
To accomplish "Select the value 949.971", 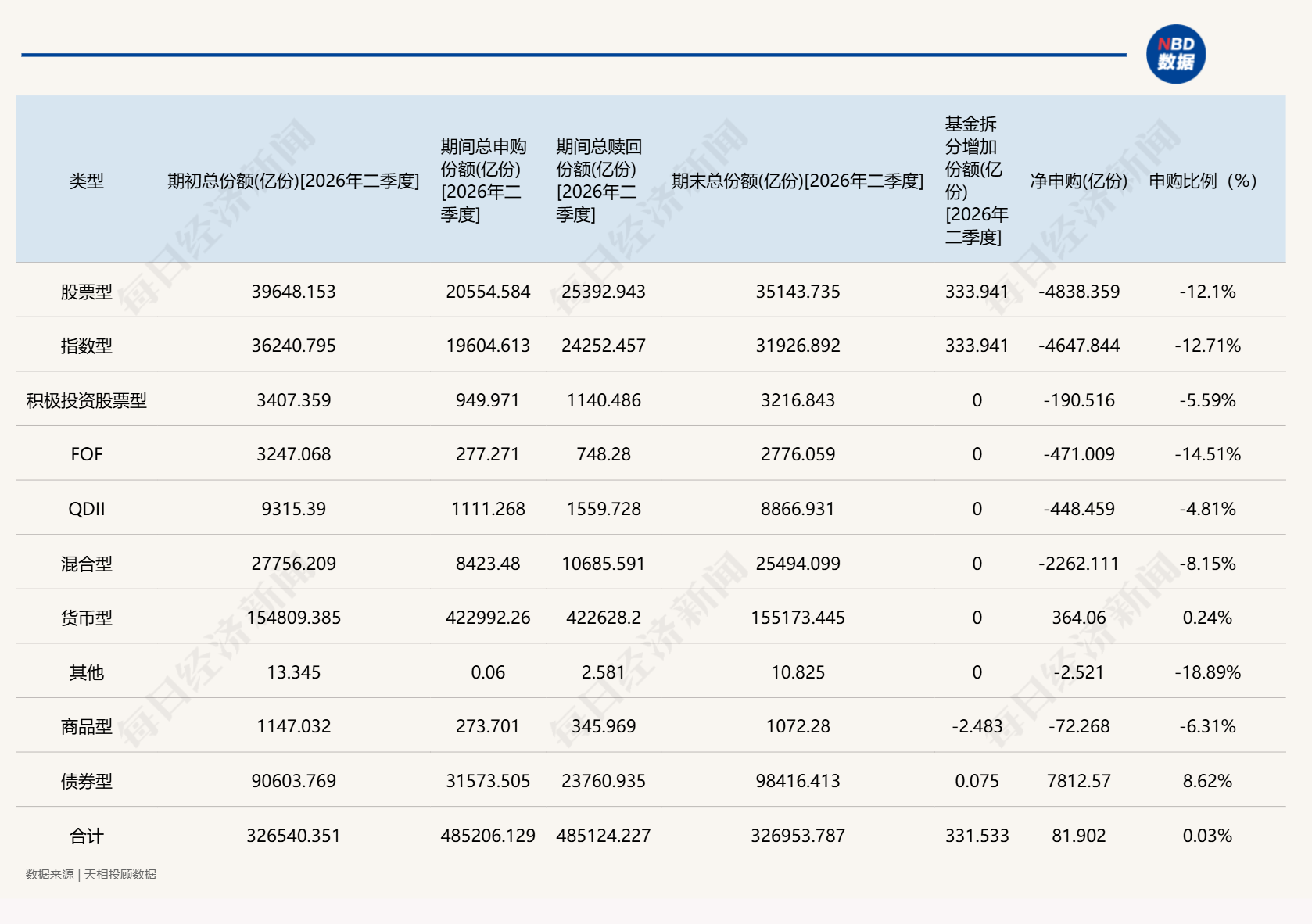I will pos(488,400).
